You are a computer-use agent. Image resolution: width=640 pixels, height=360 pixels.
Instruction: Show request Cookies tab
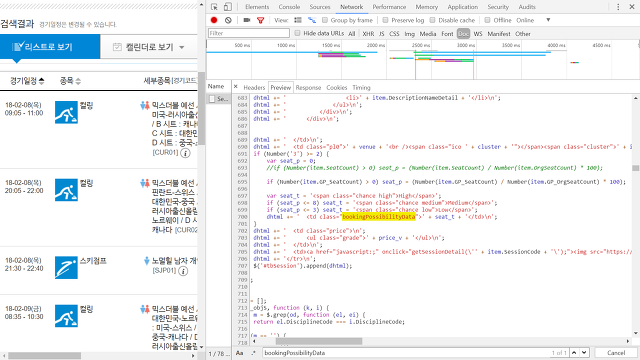pyautogui.click(x=337, y=87)
